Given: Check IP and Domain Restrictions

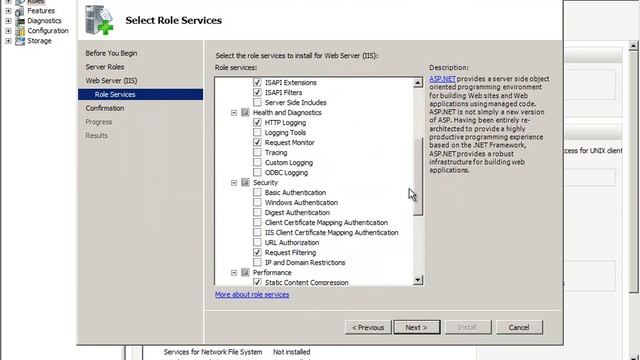Looking at the screenshot, I should click(x=257, y=262).
